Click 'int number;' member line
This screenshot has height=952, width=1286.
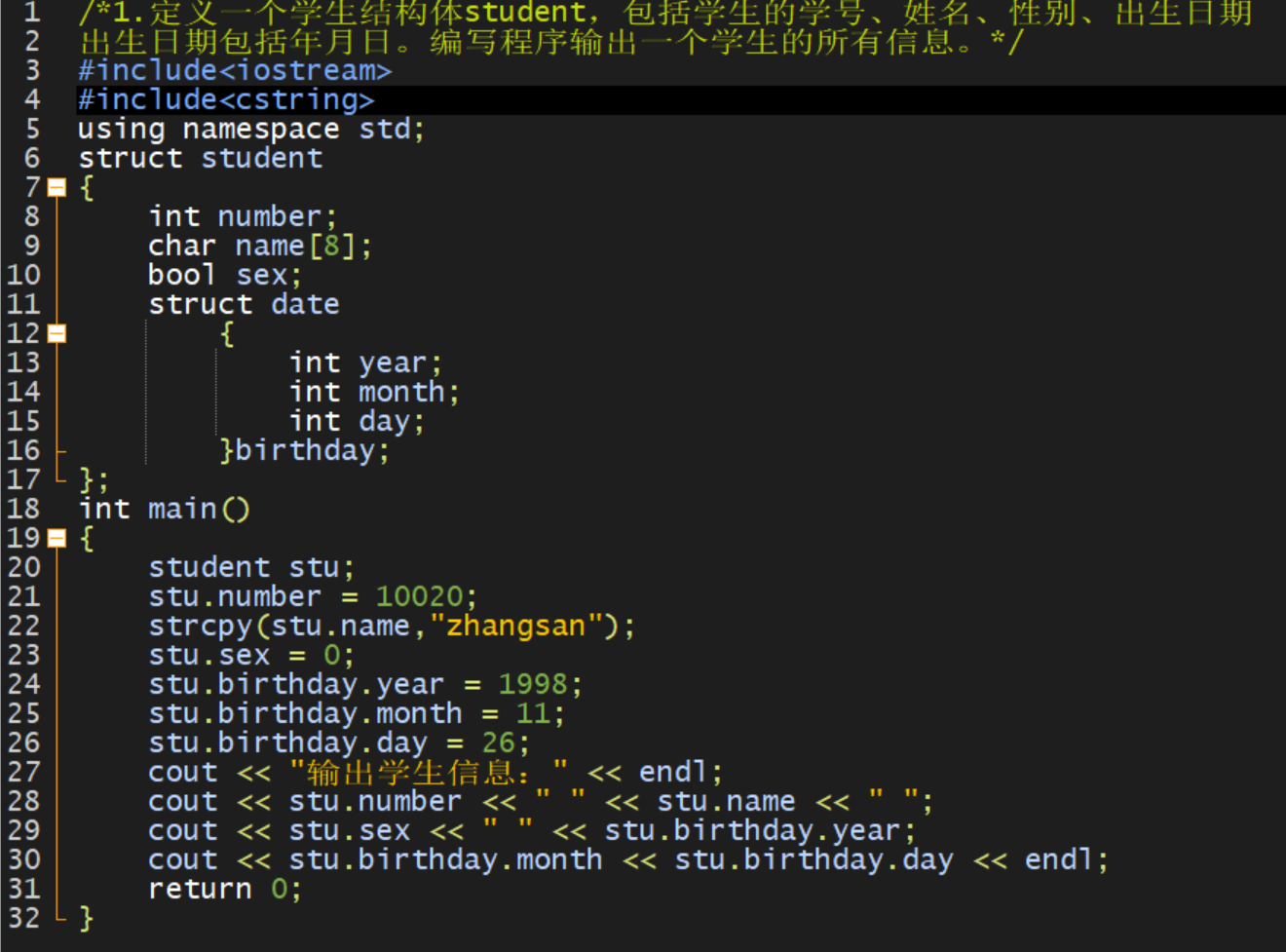tap(243, 216)
